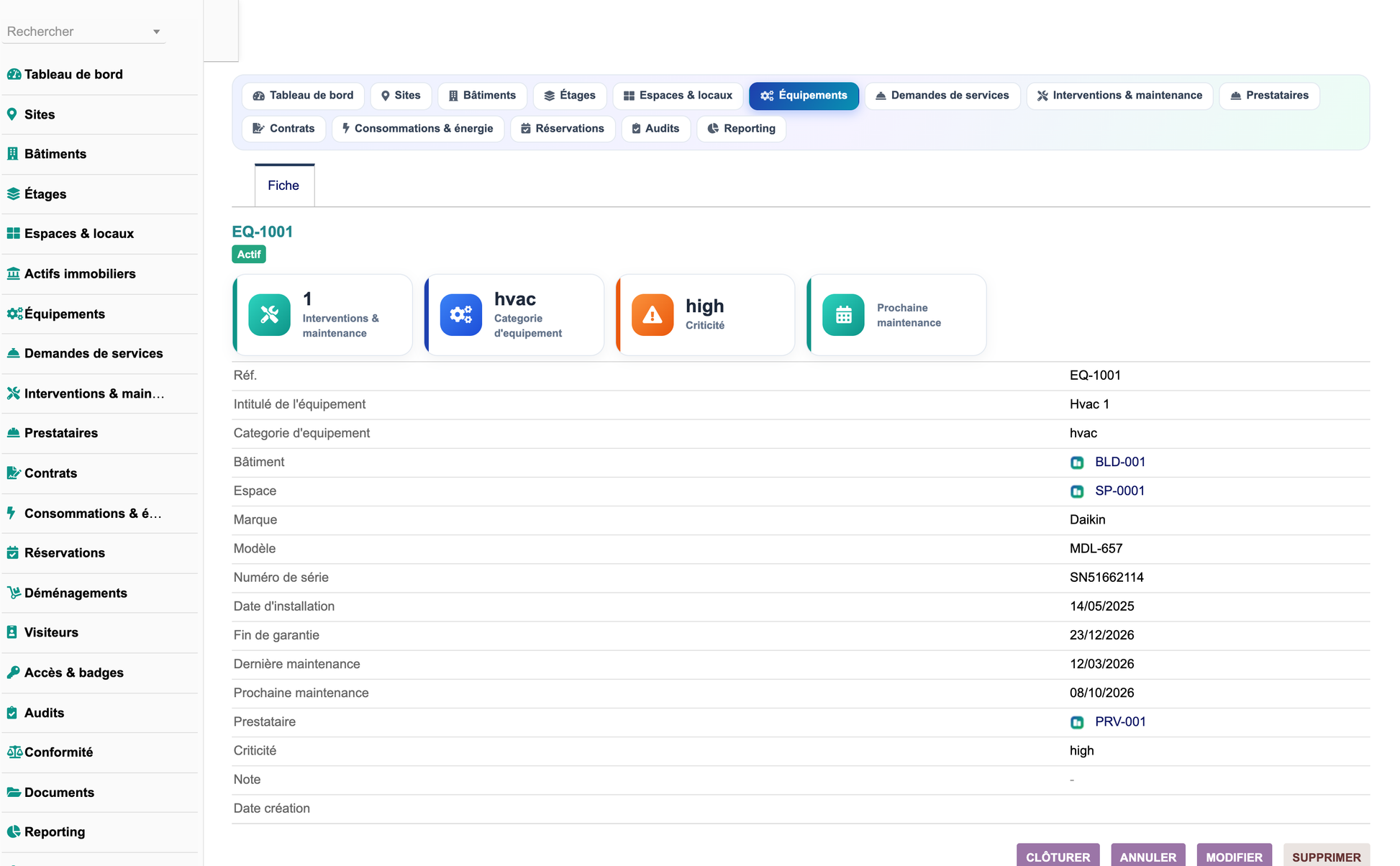Click the CLÔTURER button

tap(1058, 856)
